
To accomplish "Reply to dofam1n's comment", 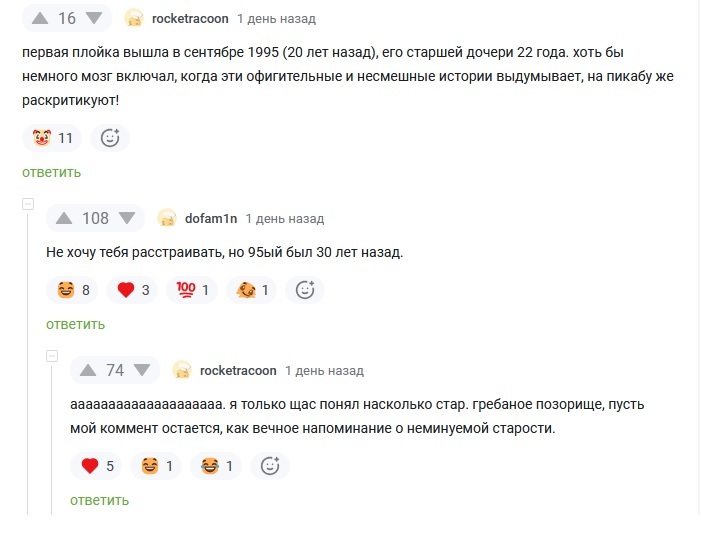I will 75,324.
